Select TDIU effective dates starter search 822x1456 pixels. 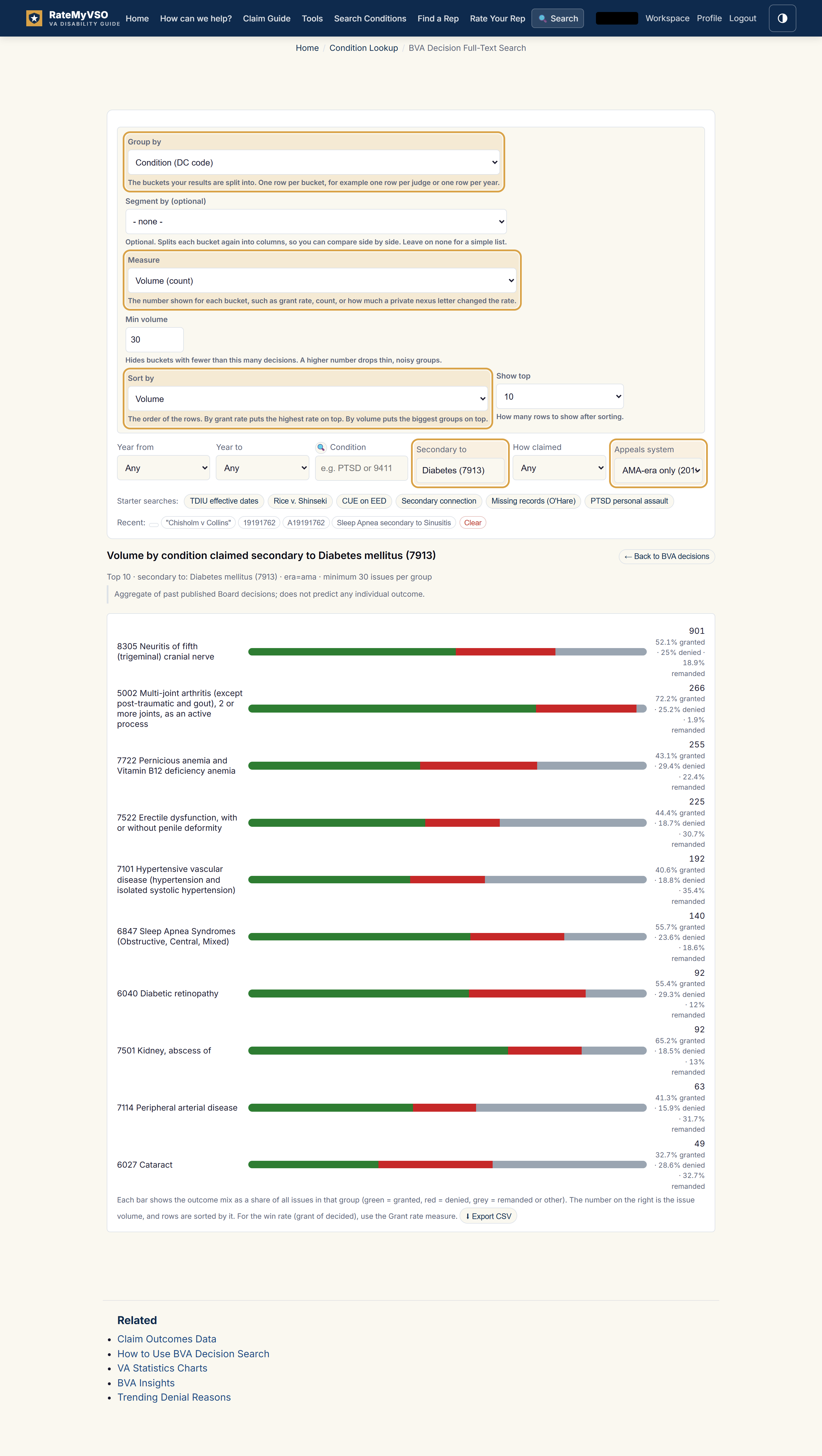[x=224, y=501]
